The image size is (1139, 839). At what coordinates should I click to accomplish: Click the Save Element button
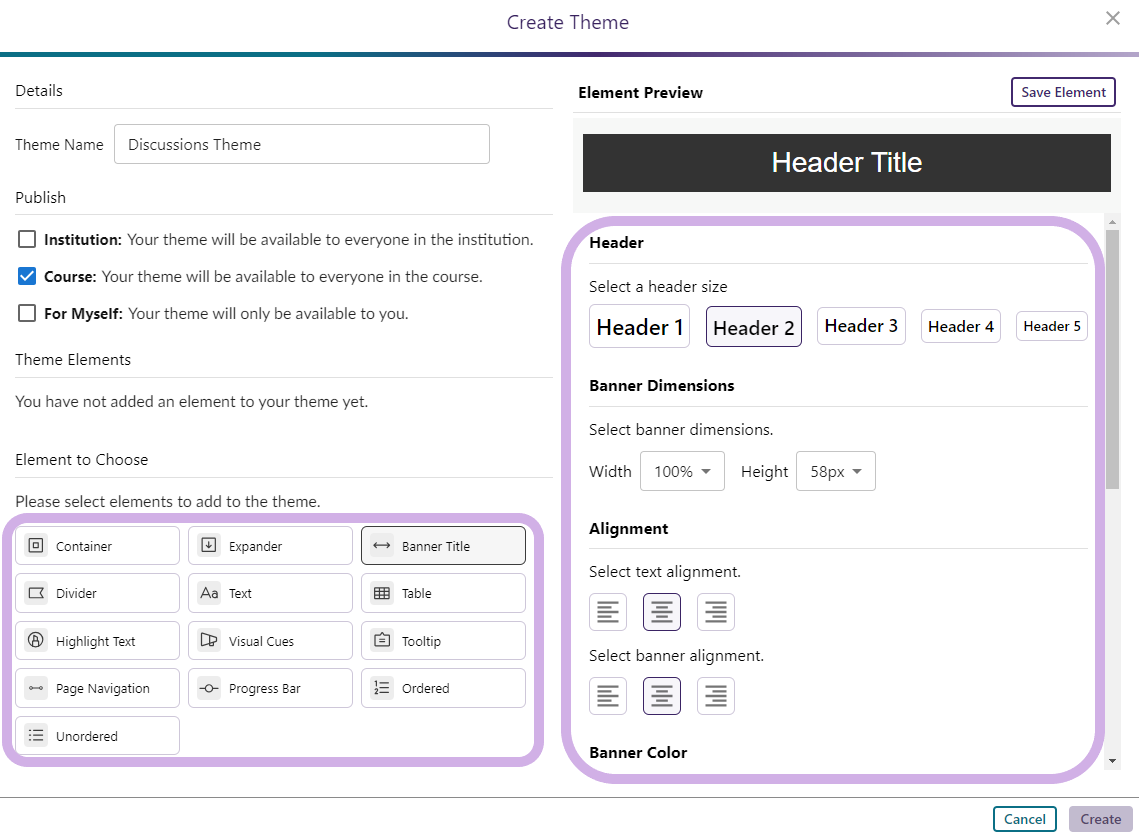click(x=1063, y=92)
